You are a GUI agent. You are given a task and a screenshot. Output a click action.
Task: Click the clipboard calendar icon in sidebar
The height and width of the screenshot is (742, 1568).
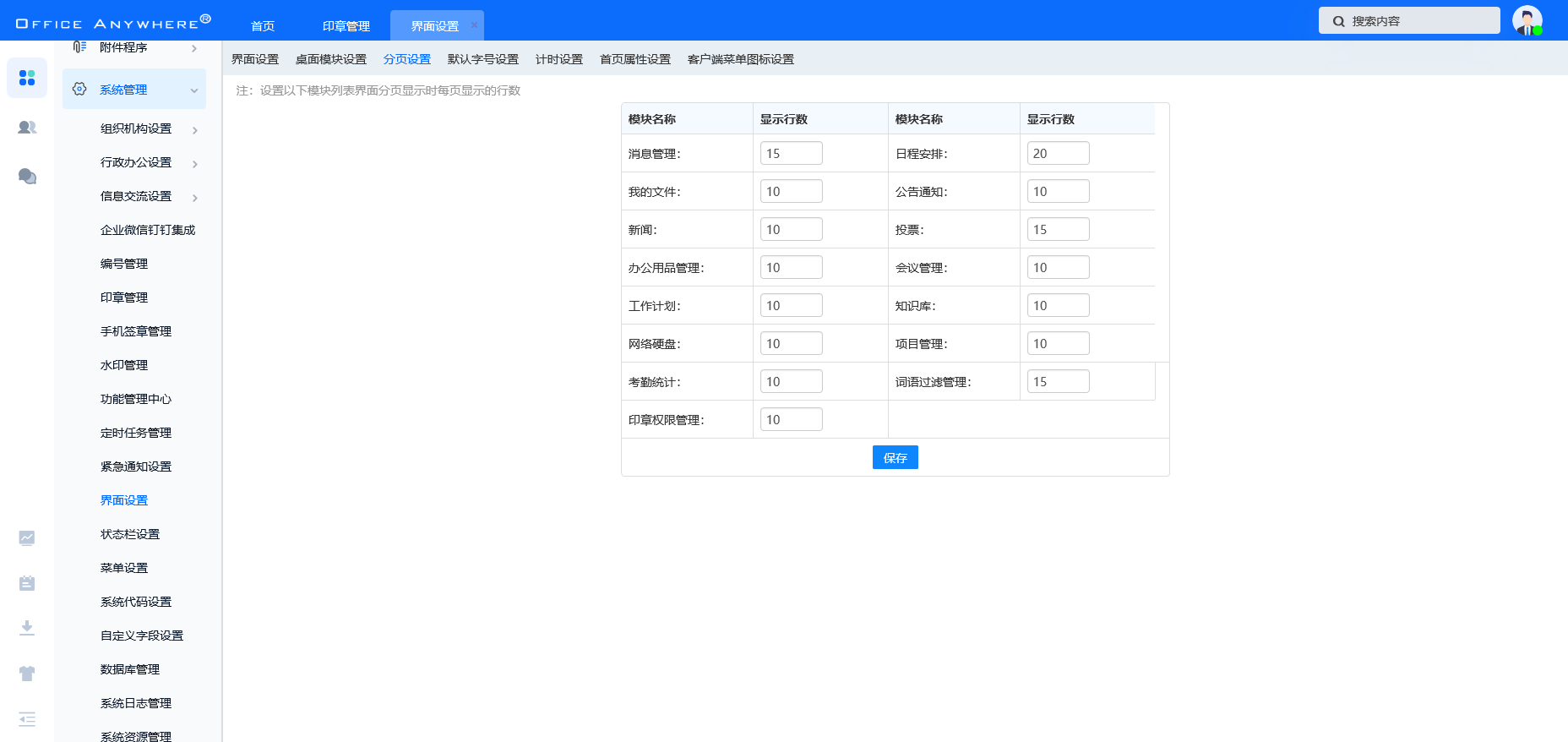pyautogui.click(x=27, y=583)
